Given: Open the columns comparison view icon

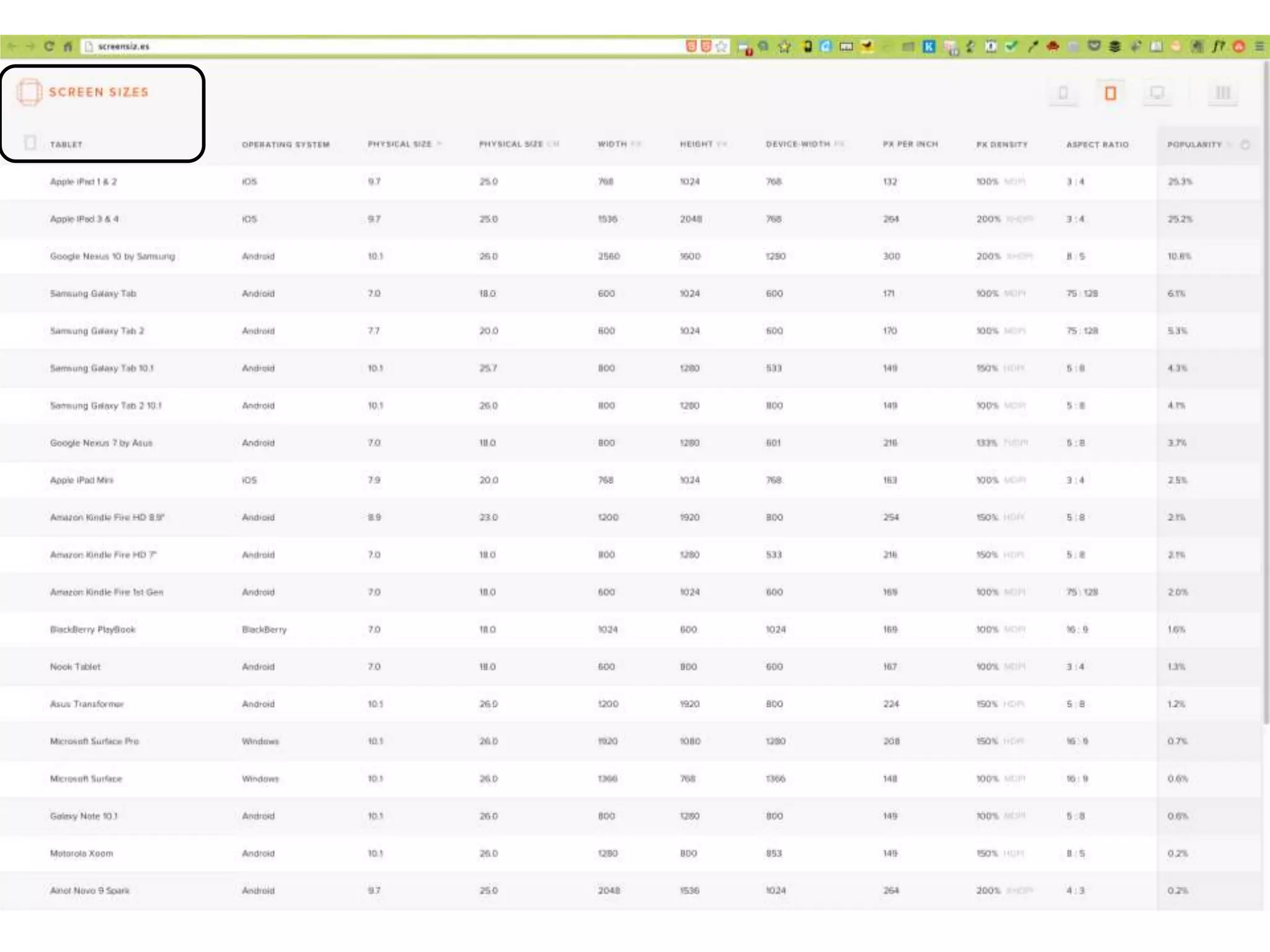Looking at the screenshot, I should (1223, 93).
